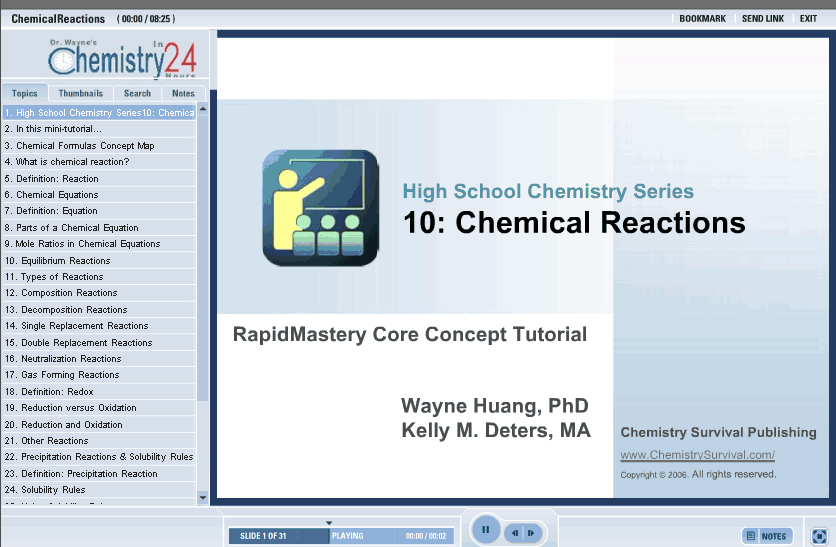Open the Search tab
Viewport: 836px width, 547px height.
pos(137,93)
